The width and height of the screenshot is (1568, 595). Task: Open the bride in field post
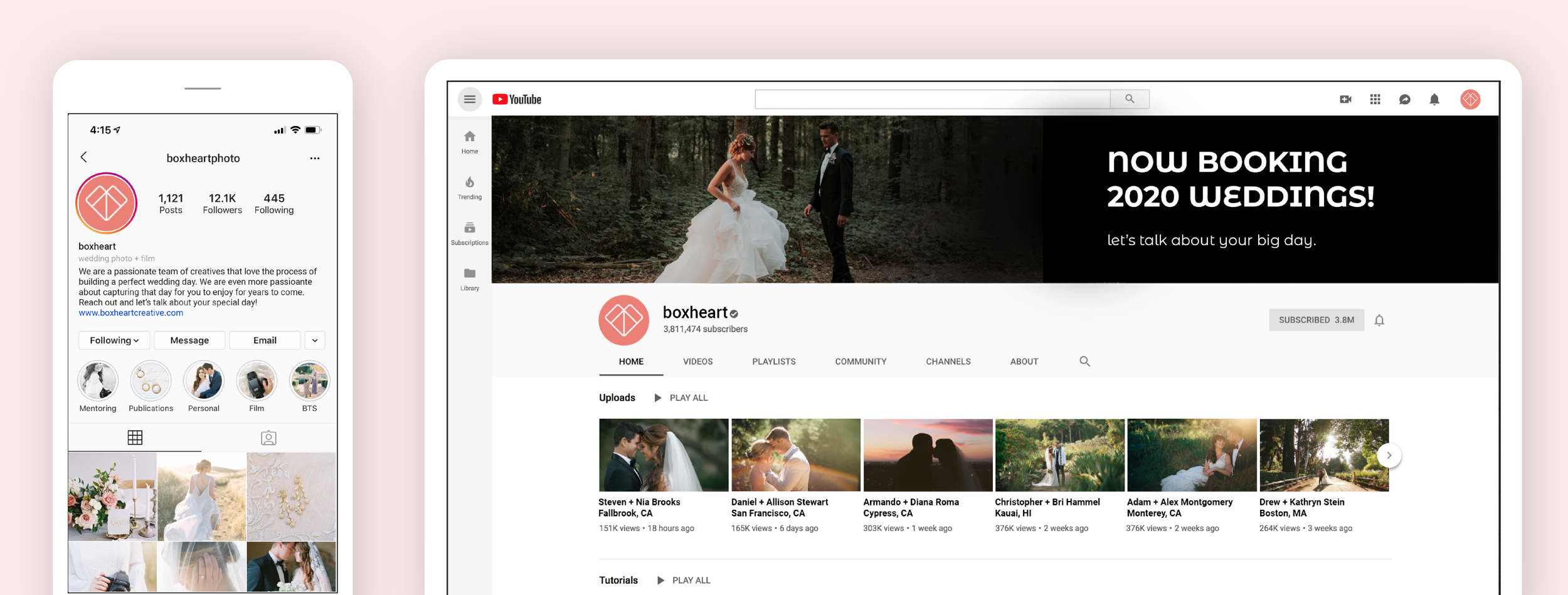[x=202, y=497]
